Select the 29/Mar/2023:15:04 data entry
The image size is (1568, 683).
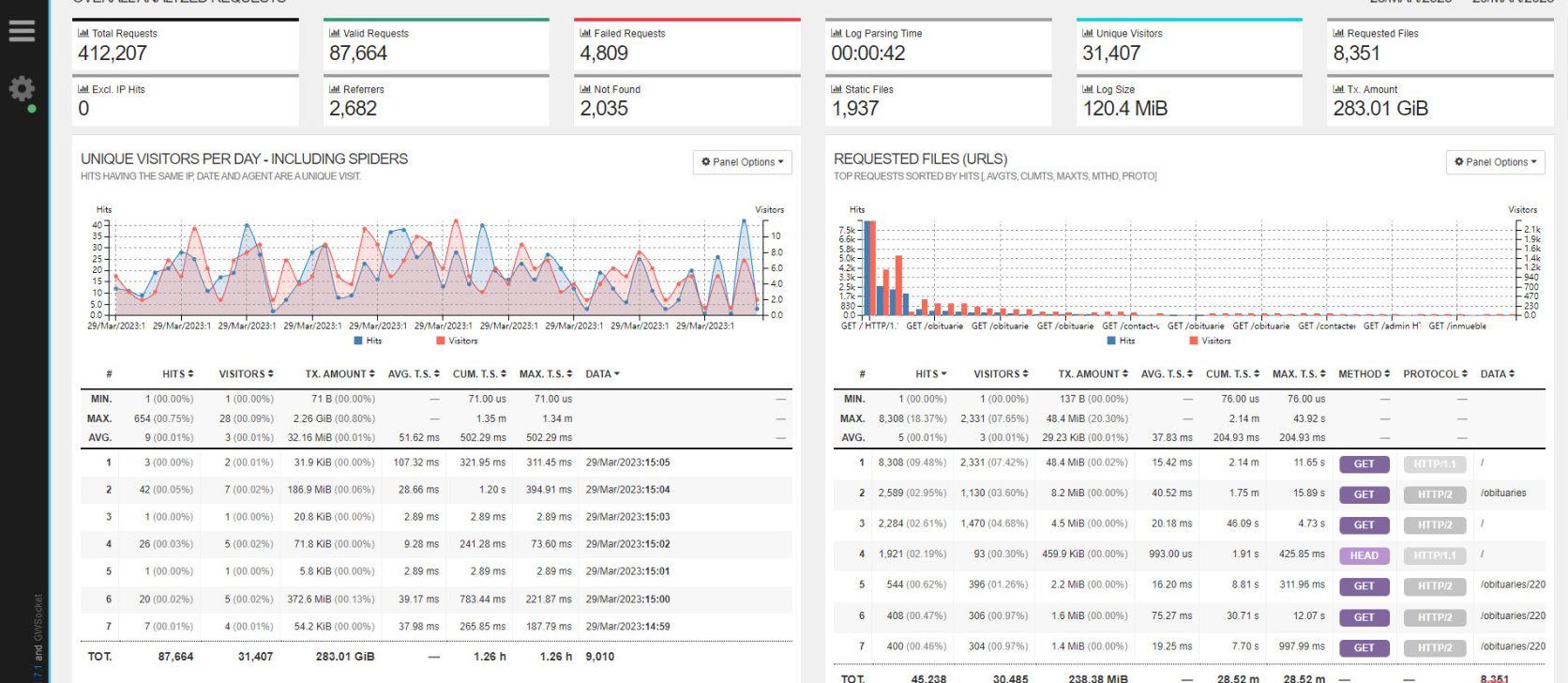point(627,490)
